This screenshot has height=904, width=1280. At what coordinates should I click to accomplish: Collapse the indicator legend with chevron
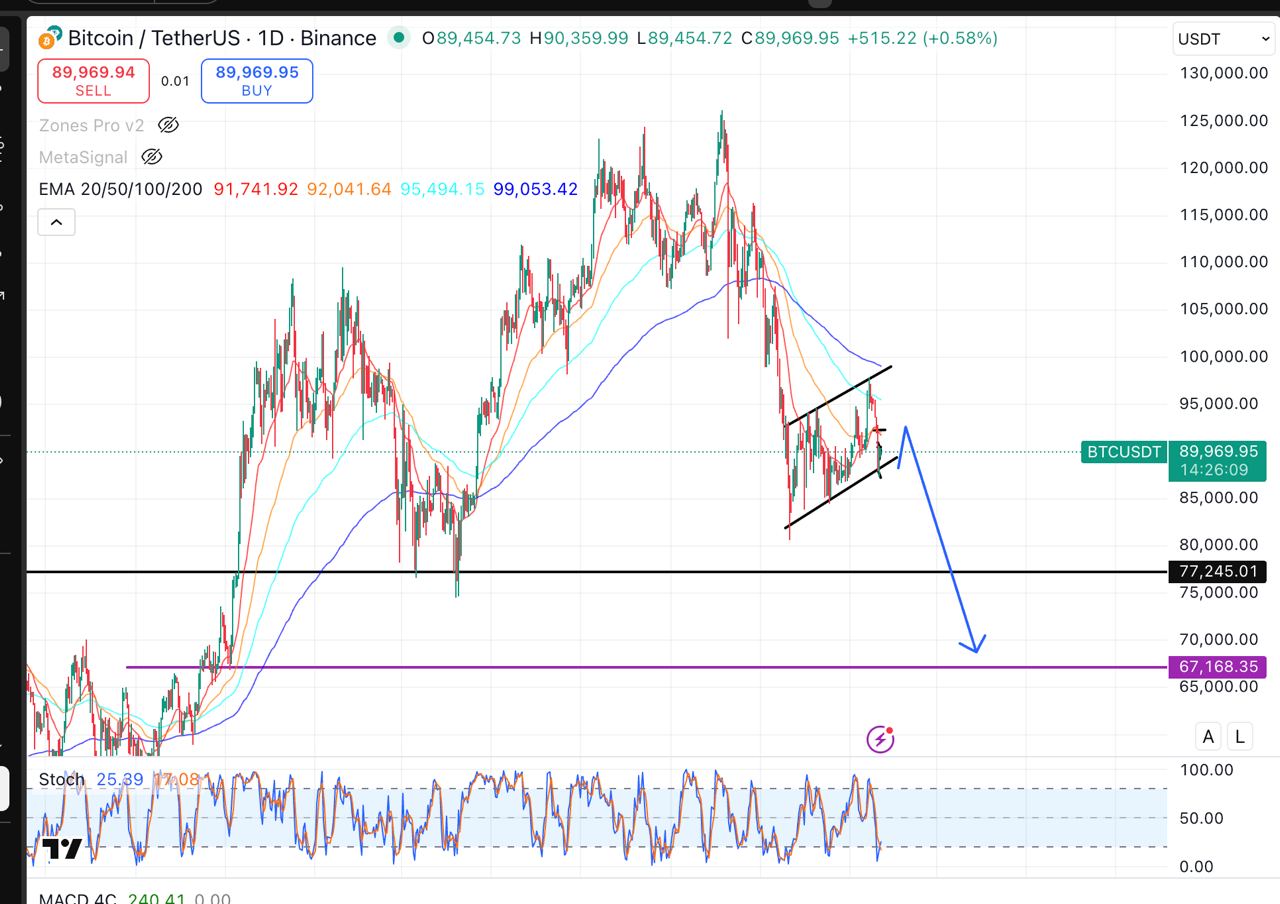(x=56, y=222)
